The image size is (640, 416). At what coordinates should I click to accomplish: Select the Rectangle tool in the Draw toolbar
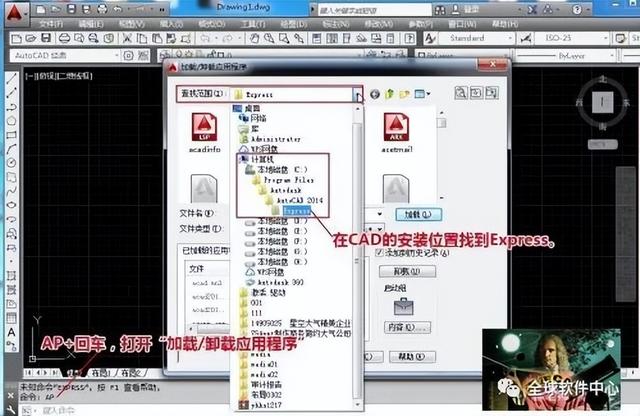coord(11,135)
